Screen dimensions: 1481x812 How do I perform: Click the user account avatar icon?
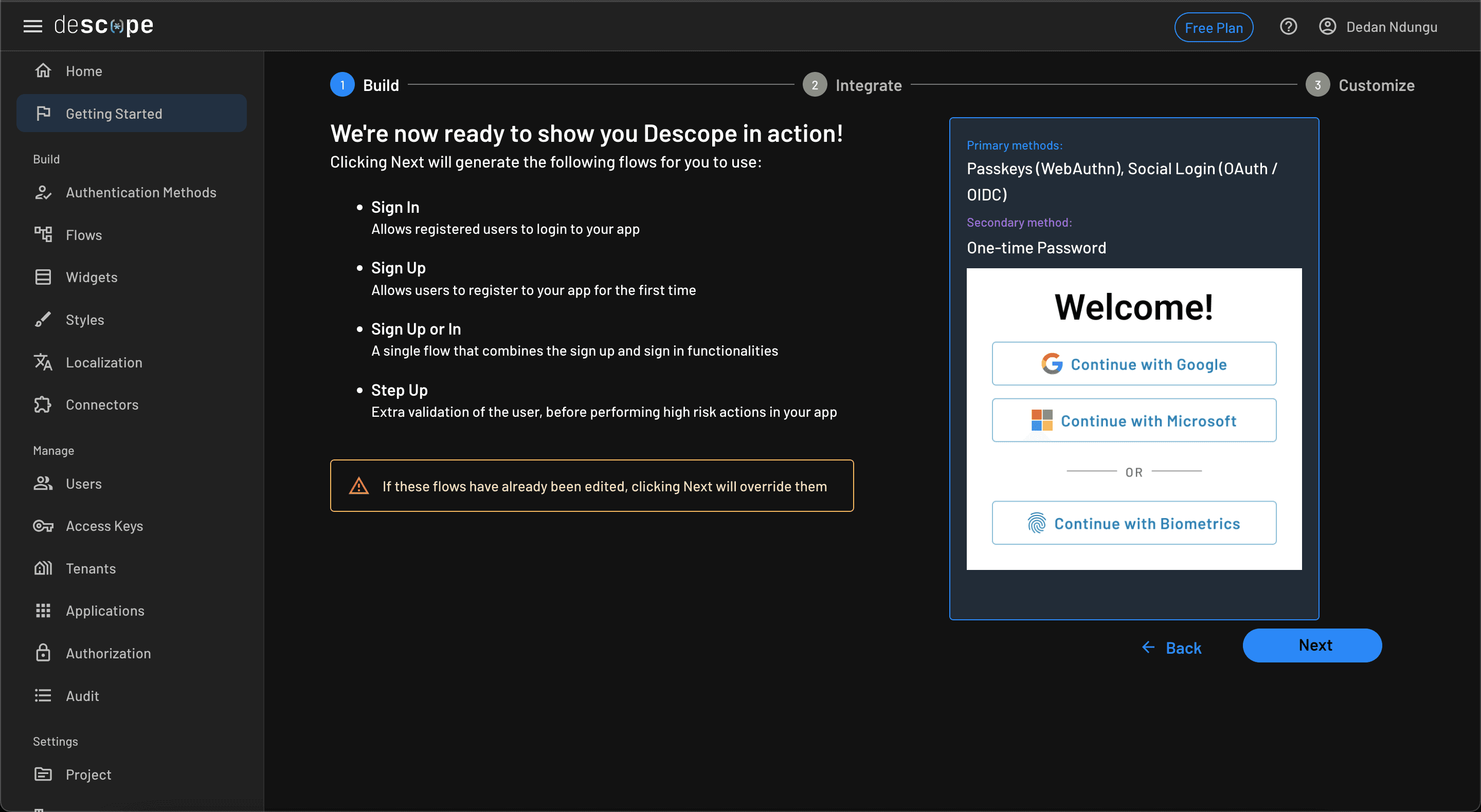point(1327,26)
